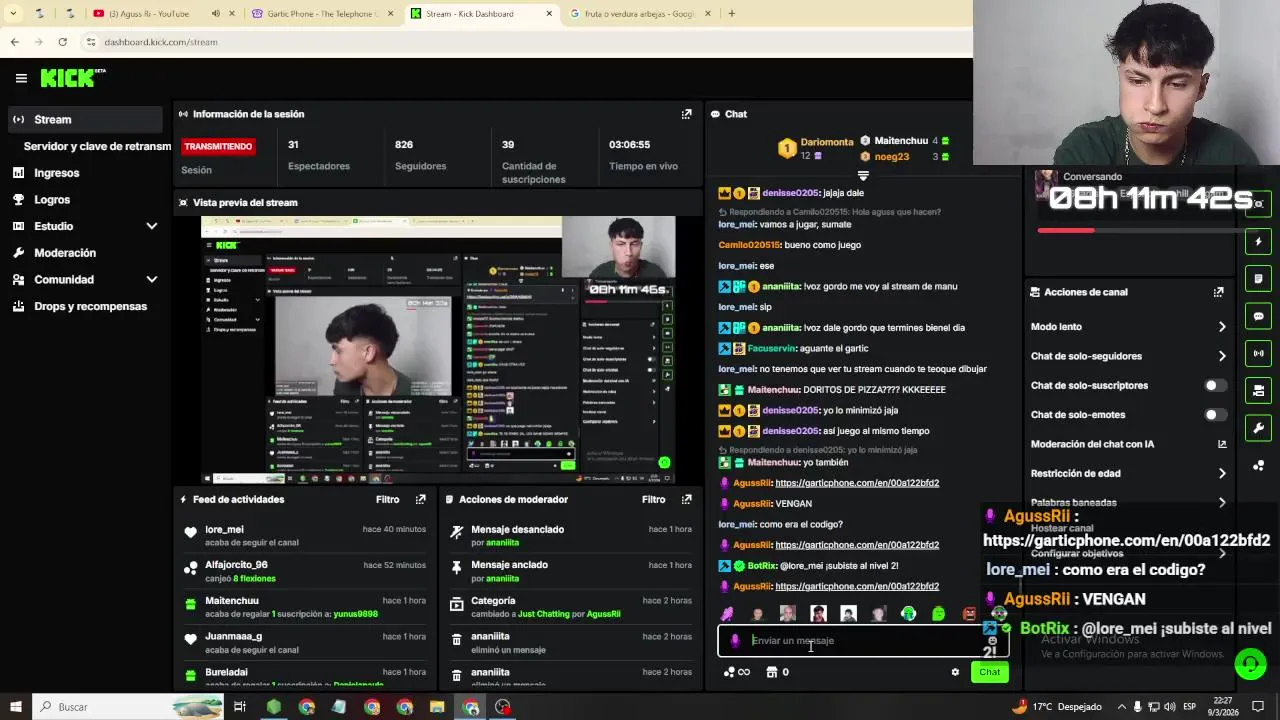
Task: Open Servidor y clave de retransmisión
Action: (97, 146)
